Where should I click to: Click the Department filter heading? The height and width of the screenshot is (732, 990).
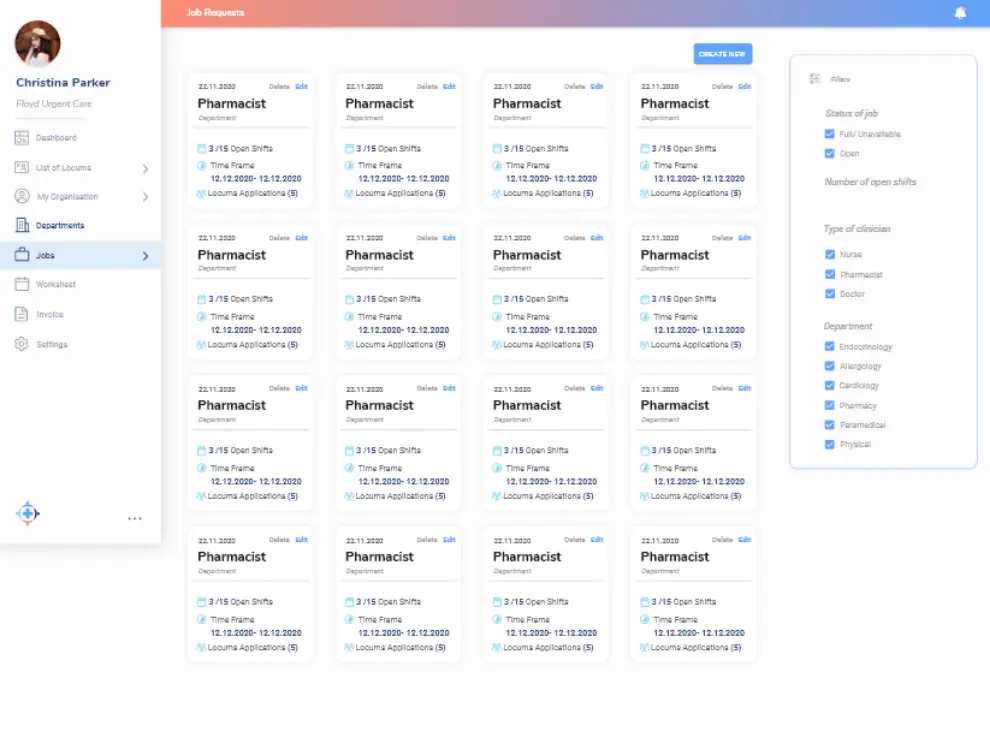point(848,327)
